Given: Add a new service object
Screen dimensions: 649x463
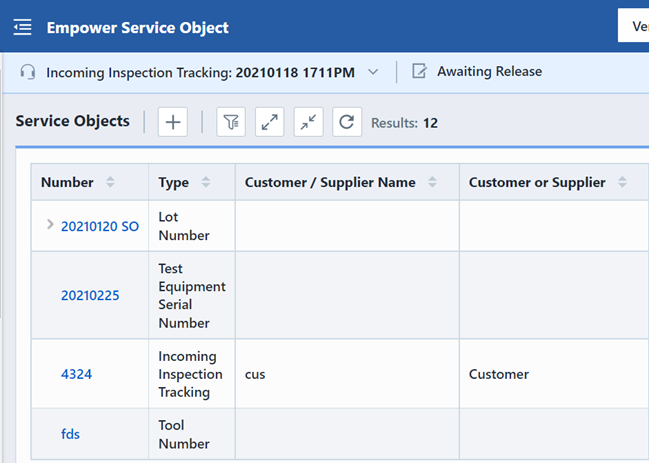Looking at the screenshot, I should tap(174, 122).
